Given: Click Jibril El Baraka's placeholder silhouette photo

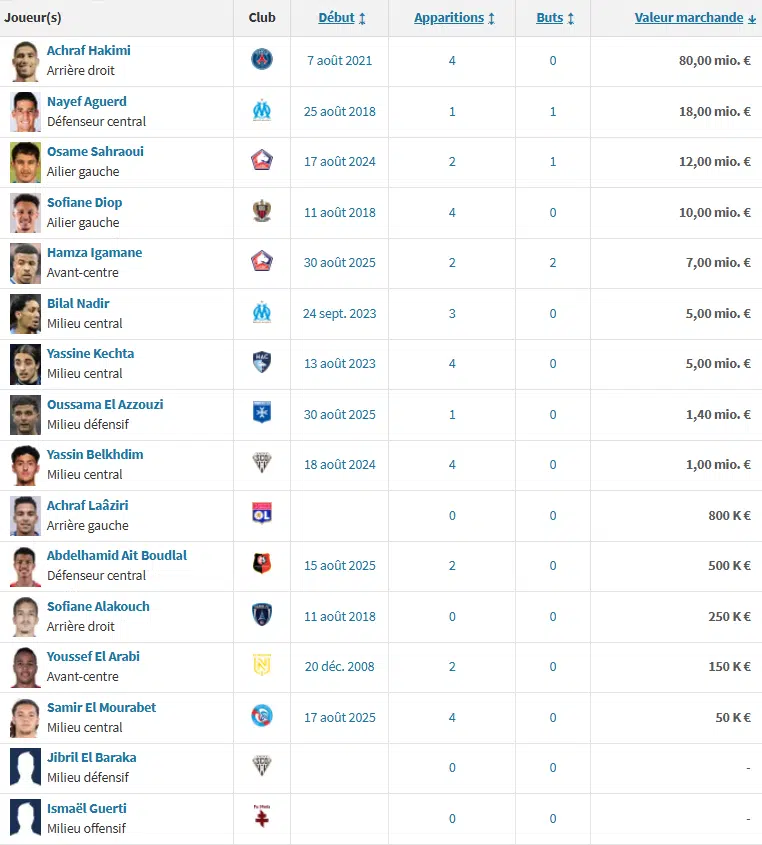Looking at the screenshot, I should [x=25, y=767].
